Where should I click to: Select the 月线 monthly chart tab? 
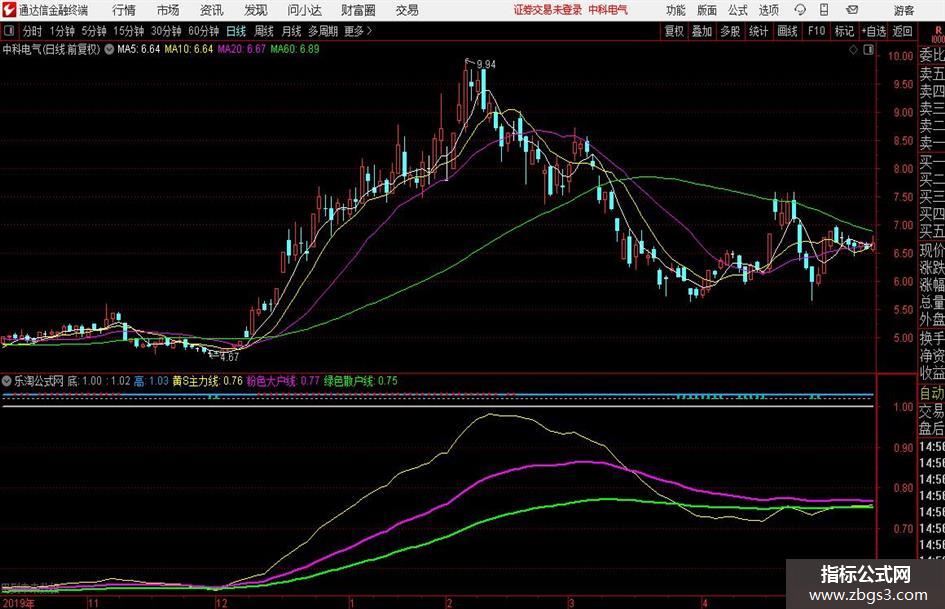point(292,31)
